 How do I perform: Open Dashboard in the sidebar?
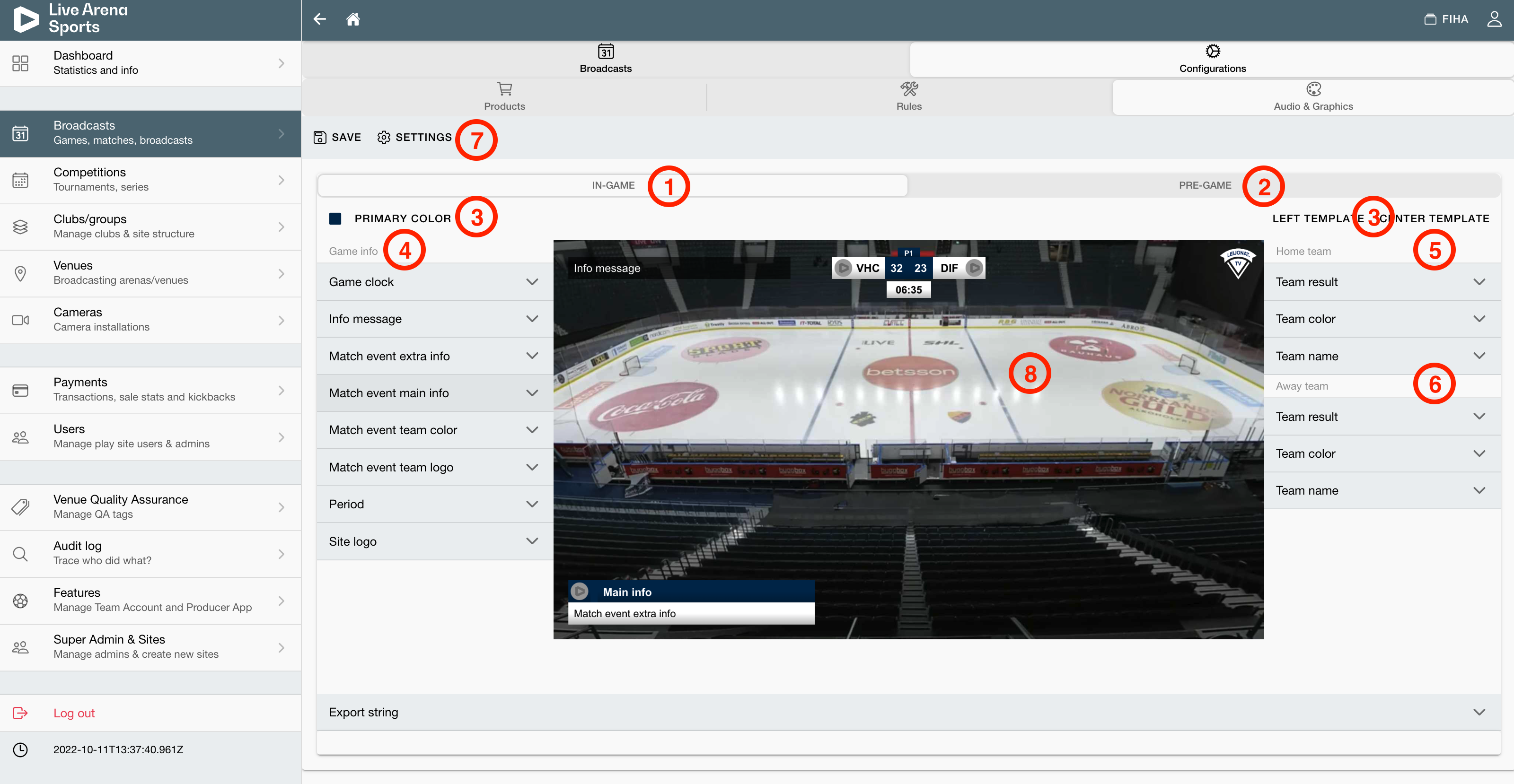pos(150,63)
